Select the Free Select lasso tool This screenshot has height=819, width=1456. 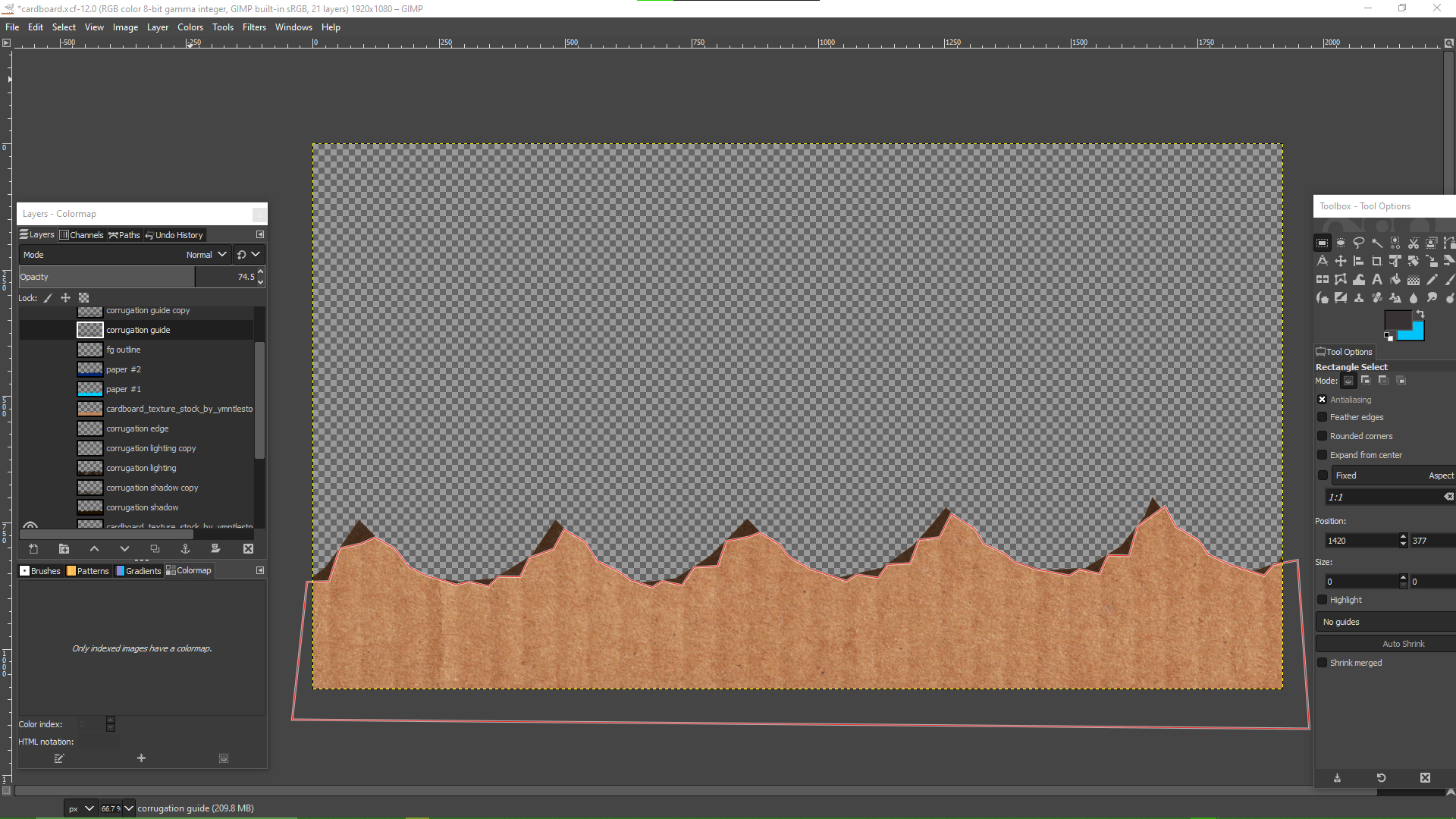point(1359,243)
